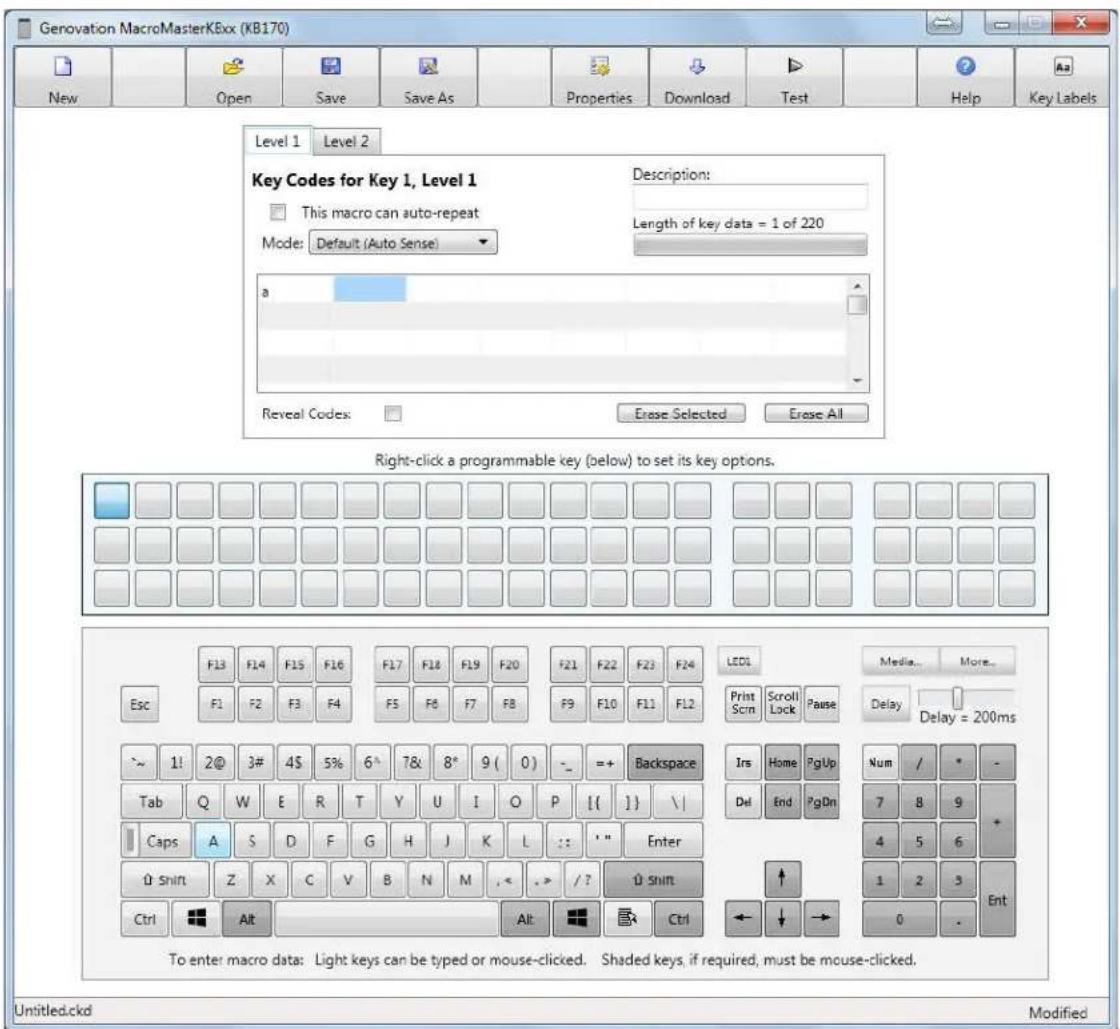Switch to the Level 1 tab
This screenshot has height=1029, width=1120.
[x=277, y=141]
